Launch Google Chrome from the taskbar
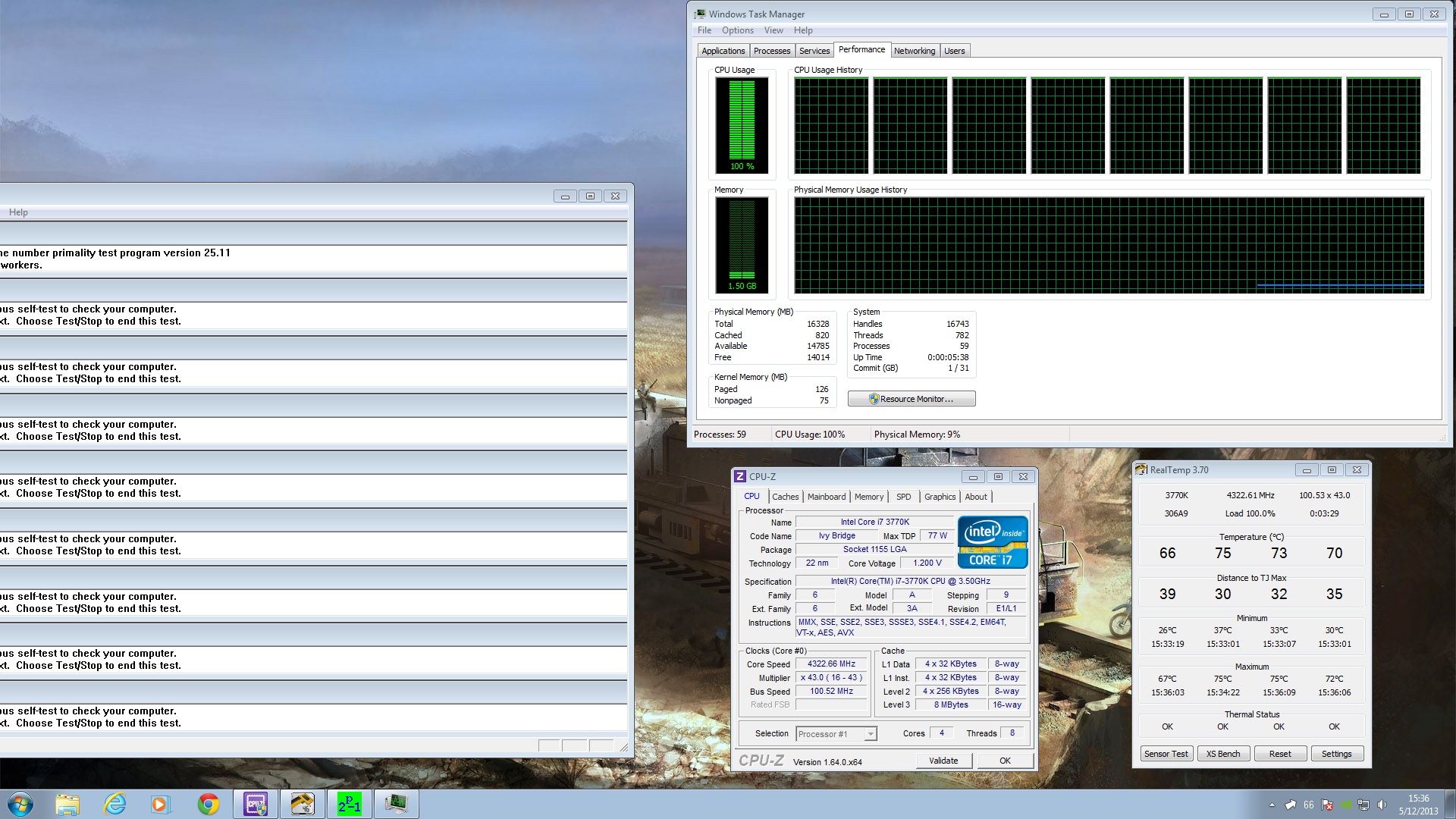Viewport: 1456px width, 819px height. coord(208,804)
